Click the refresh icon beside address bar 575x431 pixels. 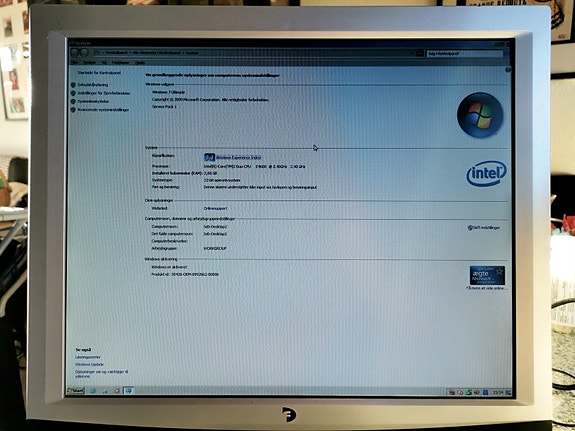click(421, 53)
